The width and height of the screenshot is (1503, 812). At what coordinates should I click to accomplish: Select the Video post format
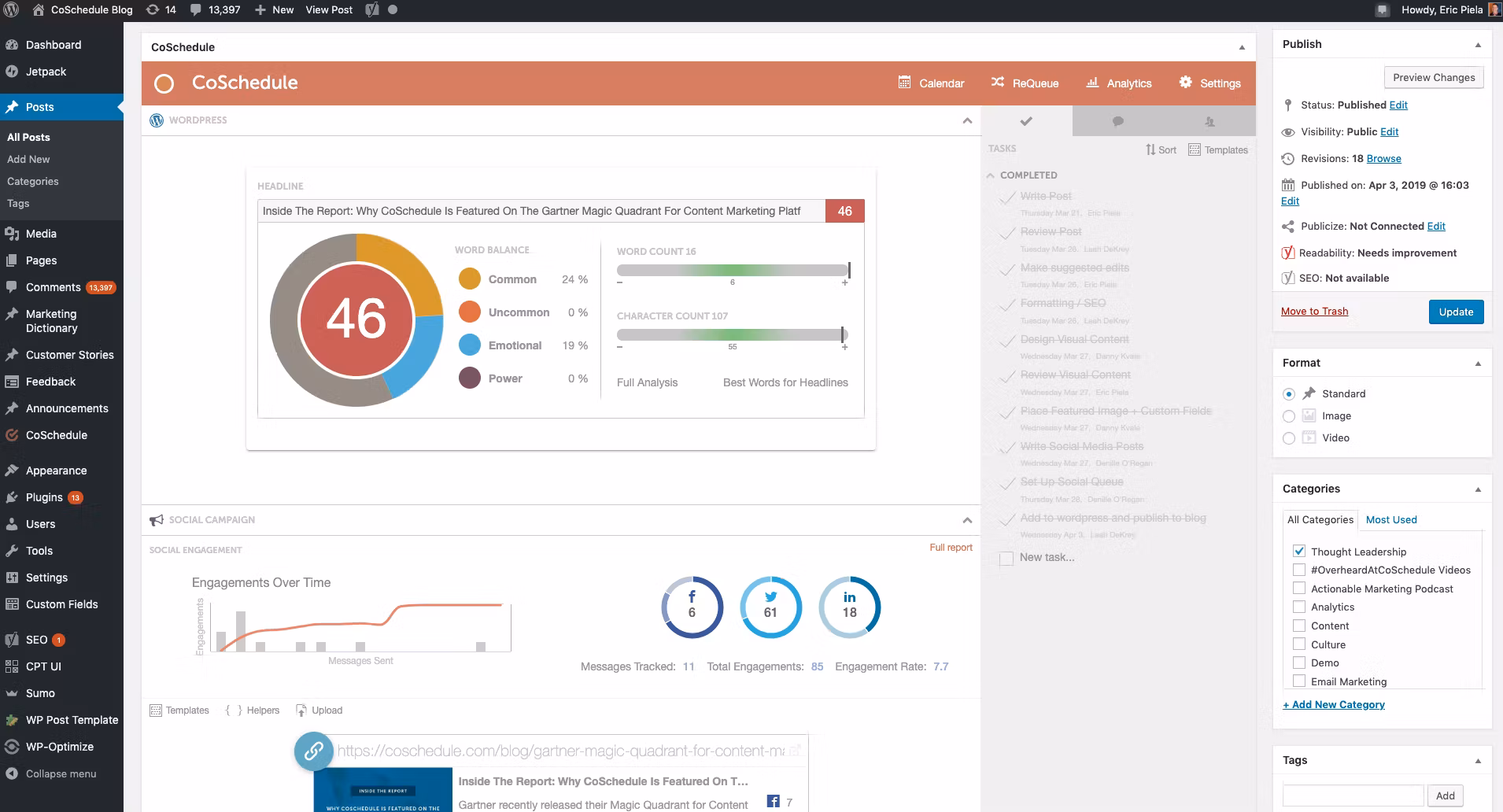(x=1289, y=438)
